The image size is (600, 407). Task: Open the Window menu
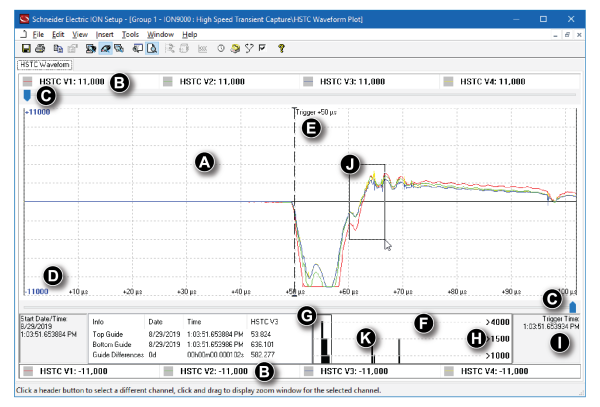161,34
